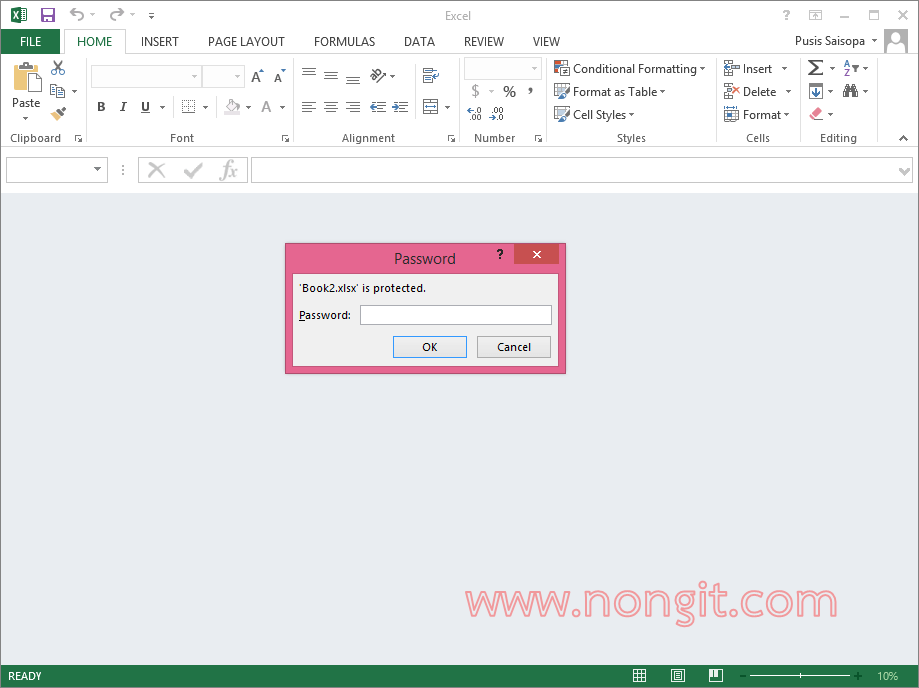Click Increase Indent icon

pyautogui.click(x=400, y=107)
